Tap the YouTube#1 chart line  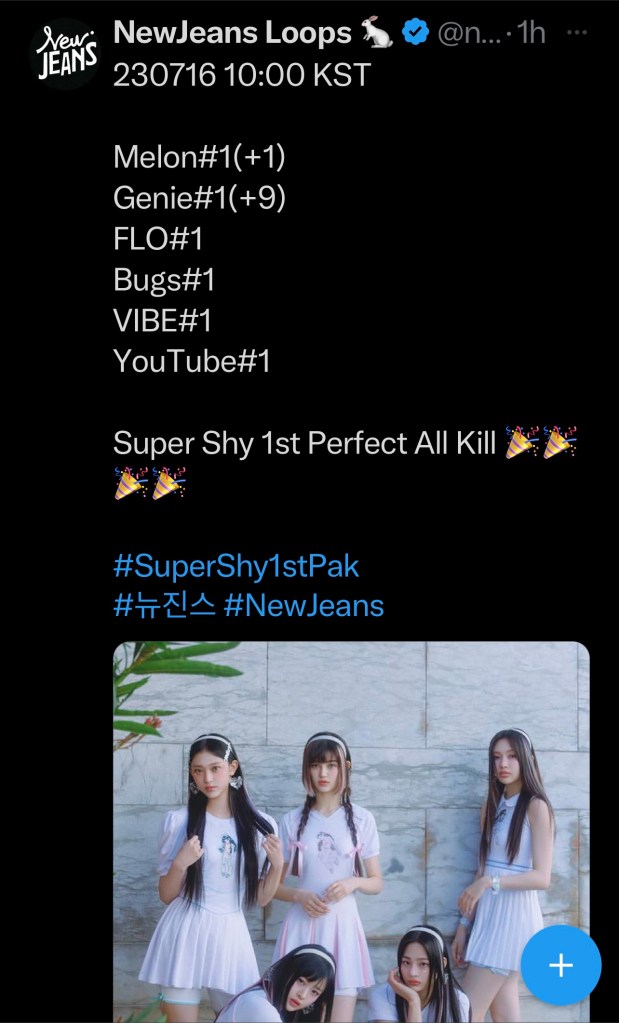click(x=192, y=361)
